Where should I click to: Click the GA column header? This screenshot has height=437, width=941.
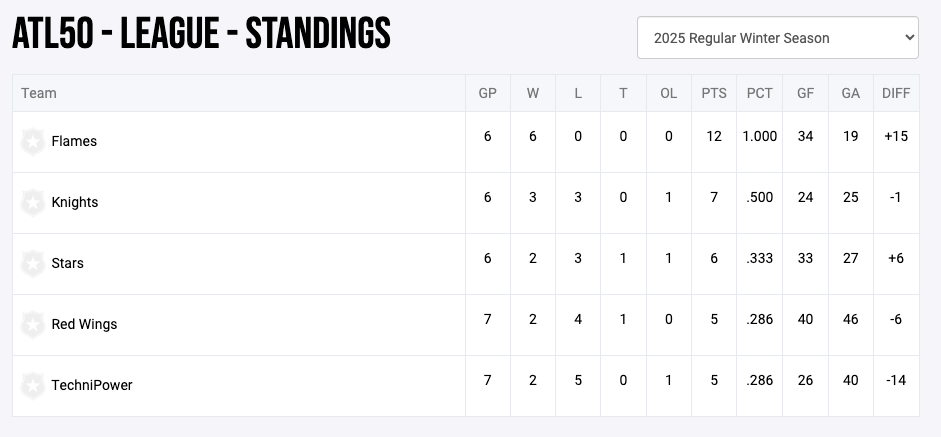[x=851, y=93]
